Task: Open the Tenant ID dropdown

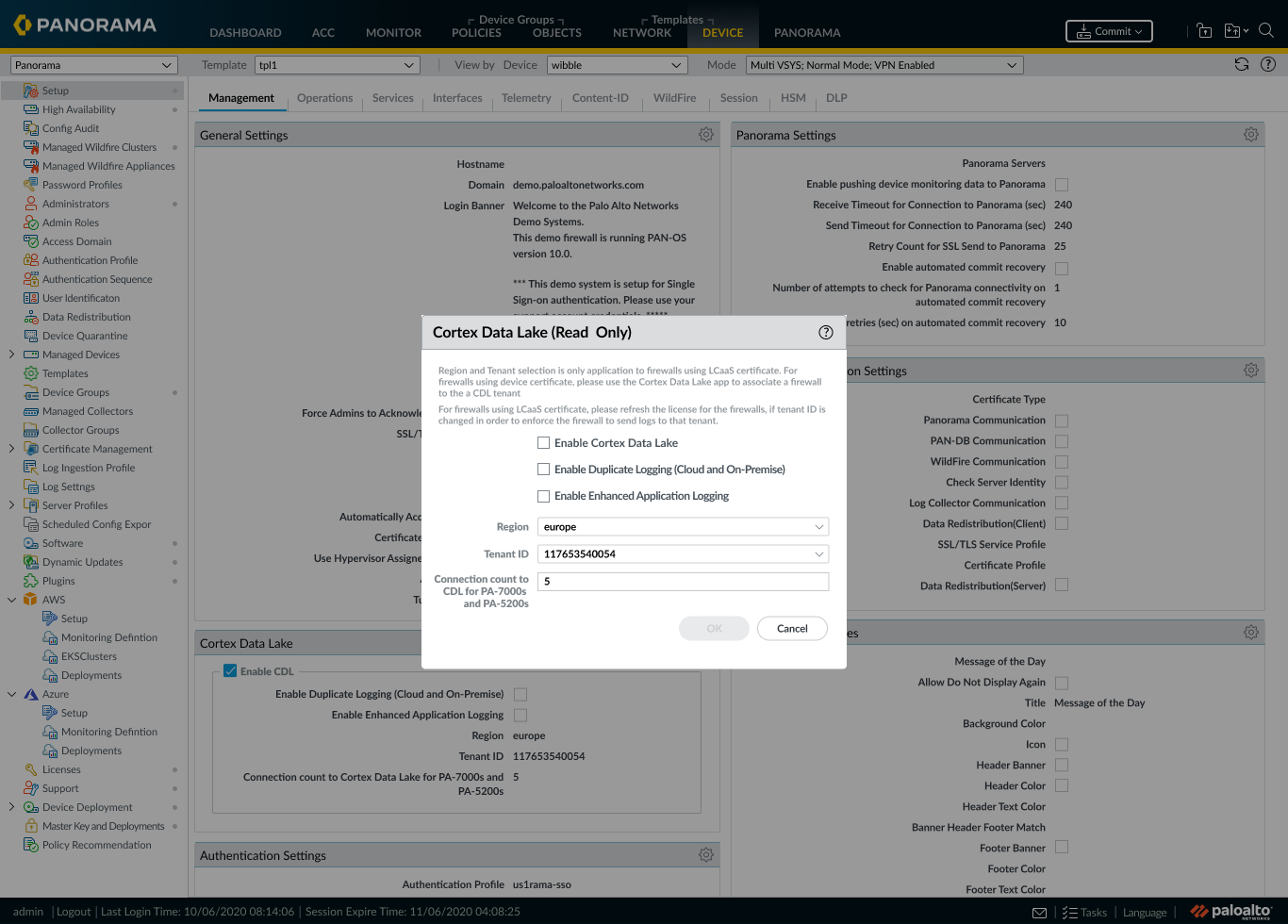Action: coord(683,554)
